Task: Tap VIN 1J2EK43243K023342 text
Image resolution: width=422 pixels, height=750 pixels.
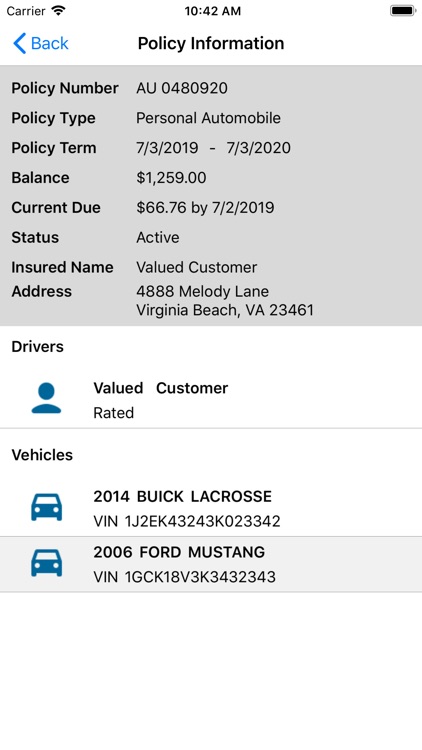Action: coord(187,521)
